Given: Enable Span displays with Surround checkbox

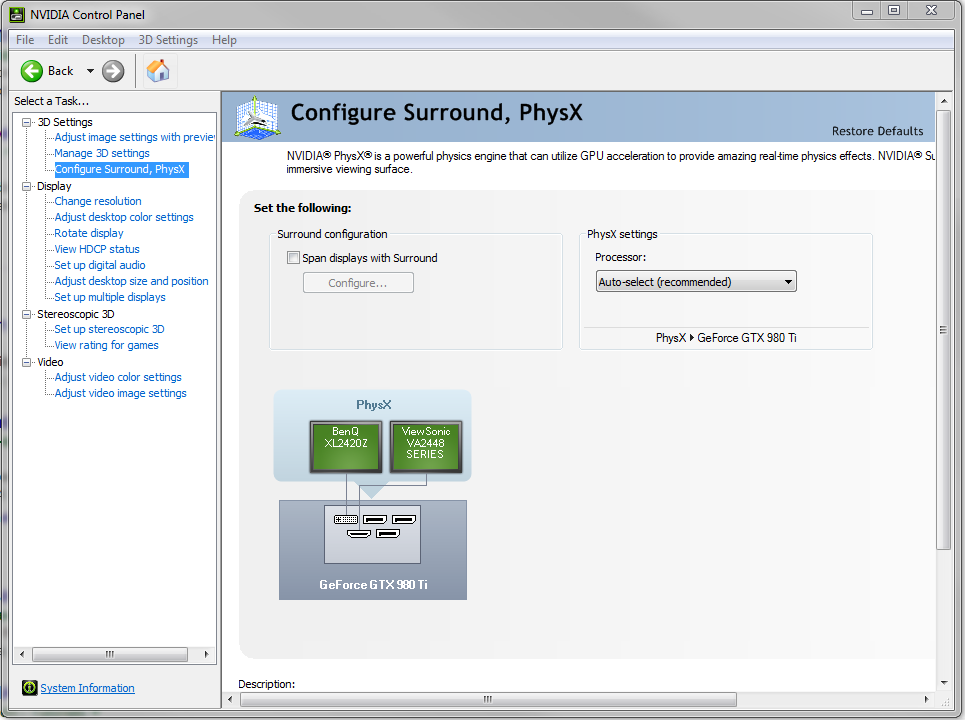Looking at the screenshot, I should [294, 258].
